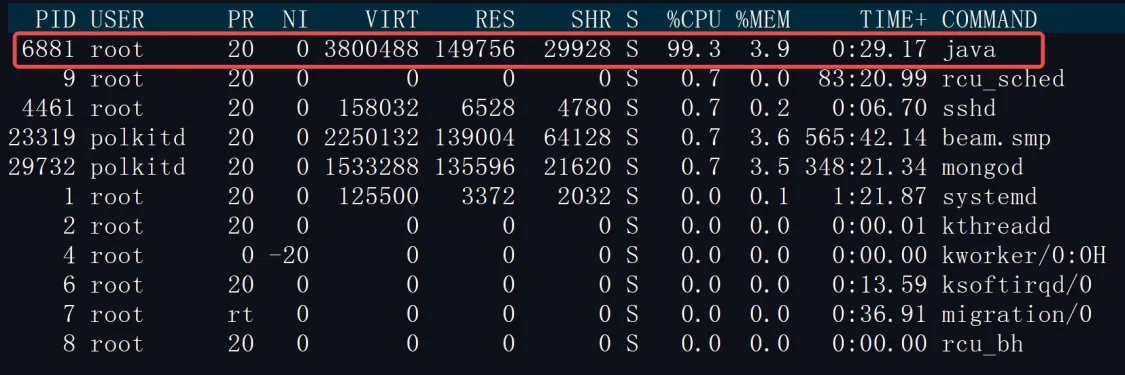Click the VIRT value 1533288
The image size is (1125, 375).
(x=372, y=168)
